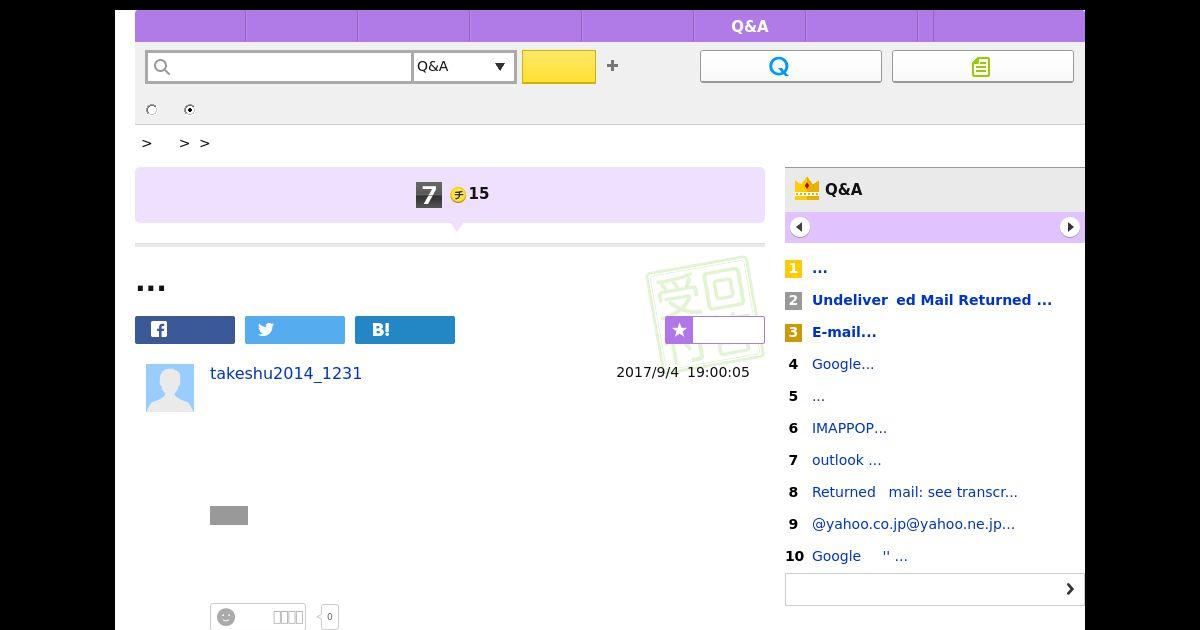Open the 'outlook ...' ranking link
This screenshot has height=630, width=1200.
pos(846,460)
